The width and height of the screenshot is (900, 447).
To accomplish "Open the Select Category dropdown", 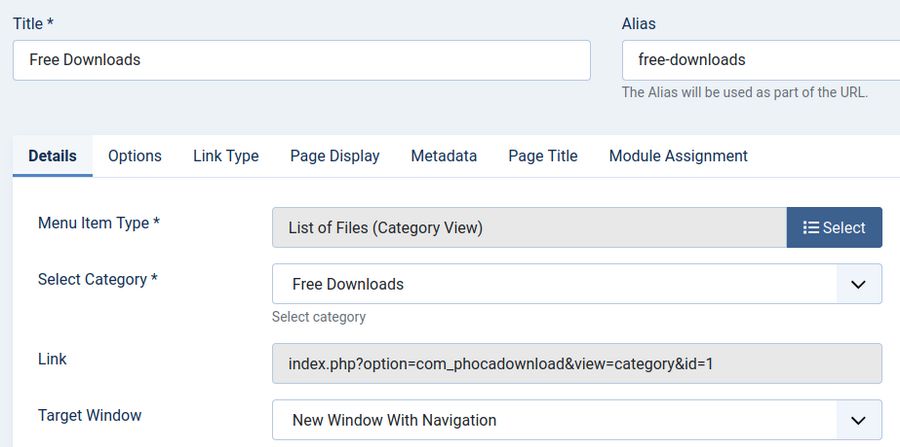I will [x=555, y=284].
